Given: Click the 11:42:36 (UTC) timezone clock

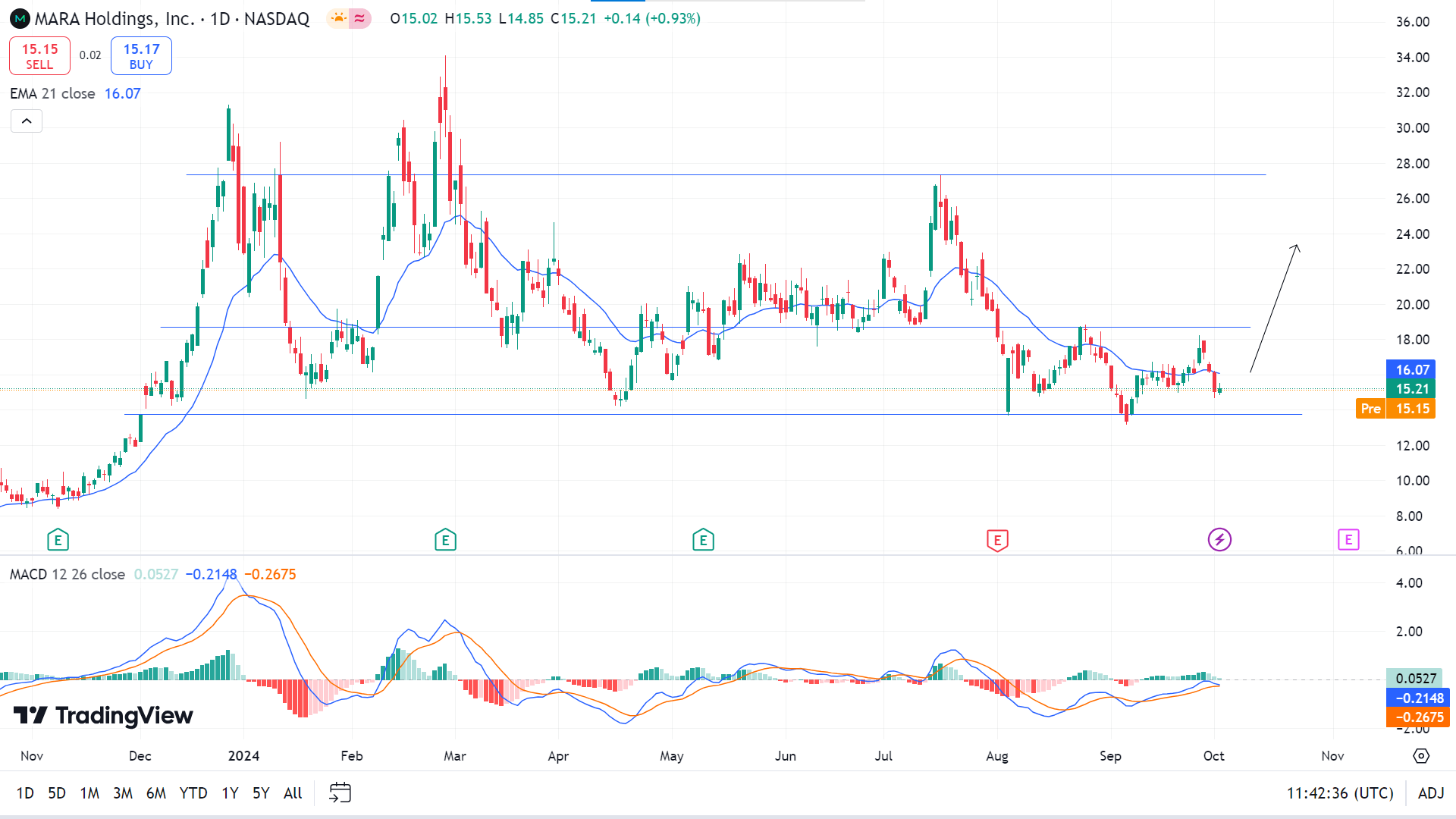Looking at the screenshot, I should coord(1340,793).
